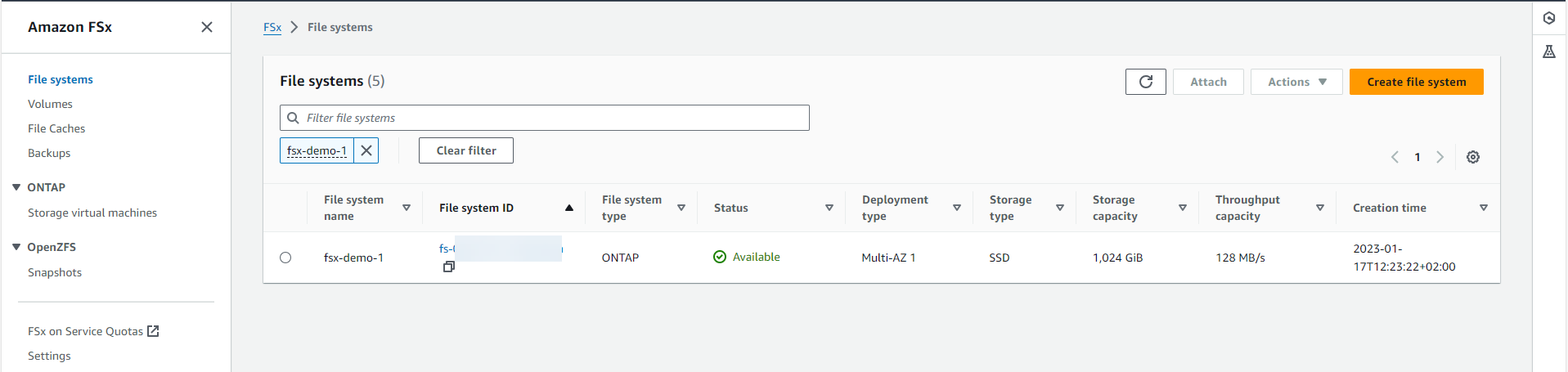The image size is (1568, 372).
Task: Sort by Creation time column arrow
Action: click(1484, 208)
